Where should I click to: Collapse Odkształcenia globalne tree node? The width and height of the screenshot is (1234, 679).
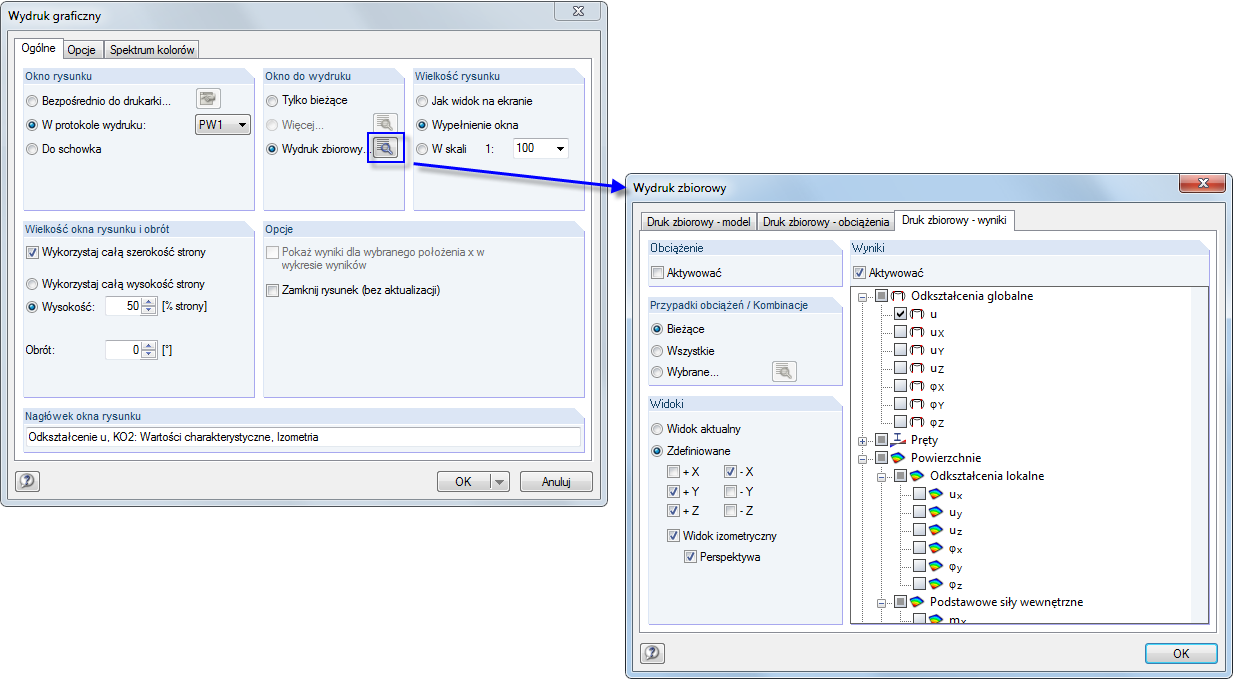pos(863,296)
